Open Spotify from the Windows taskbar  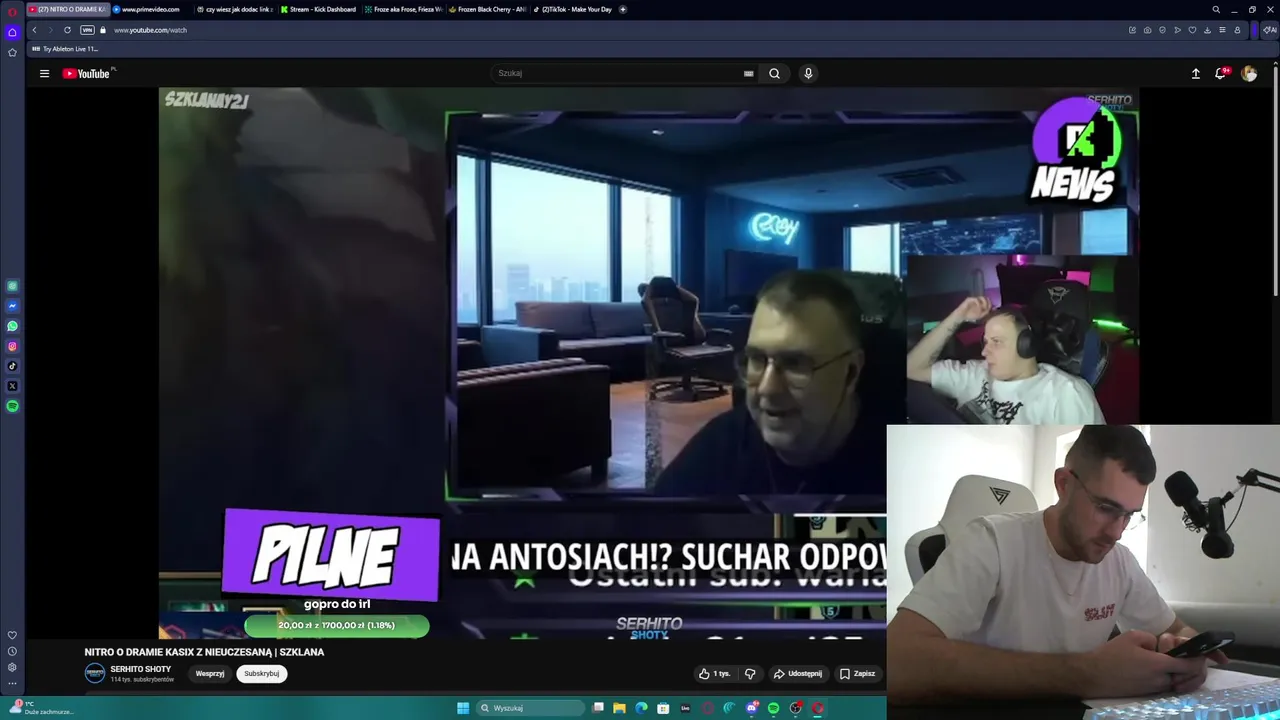tap(773, 708)
